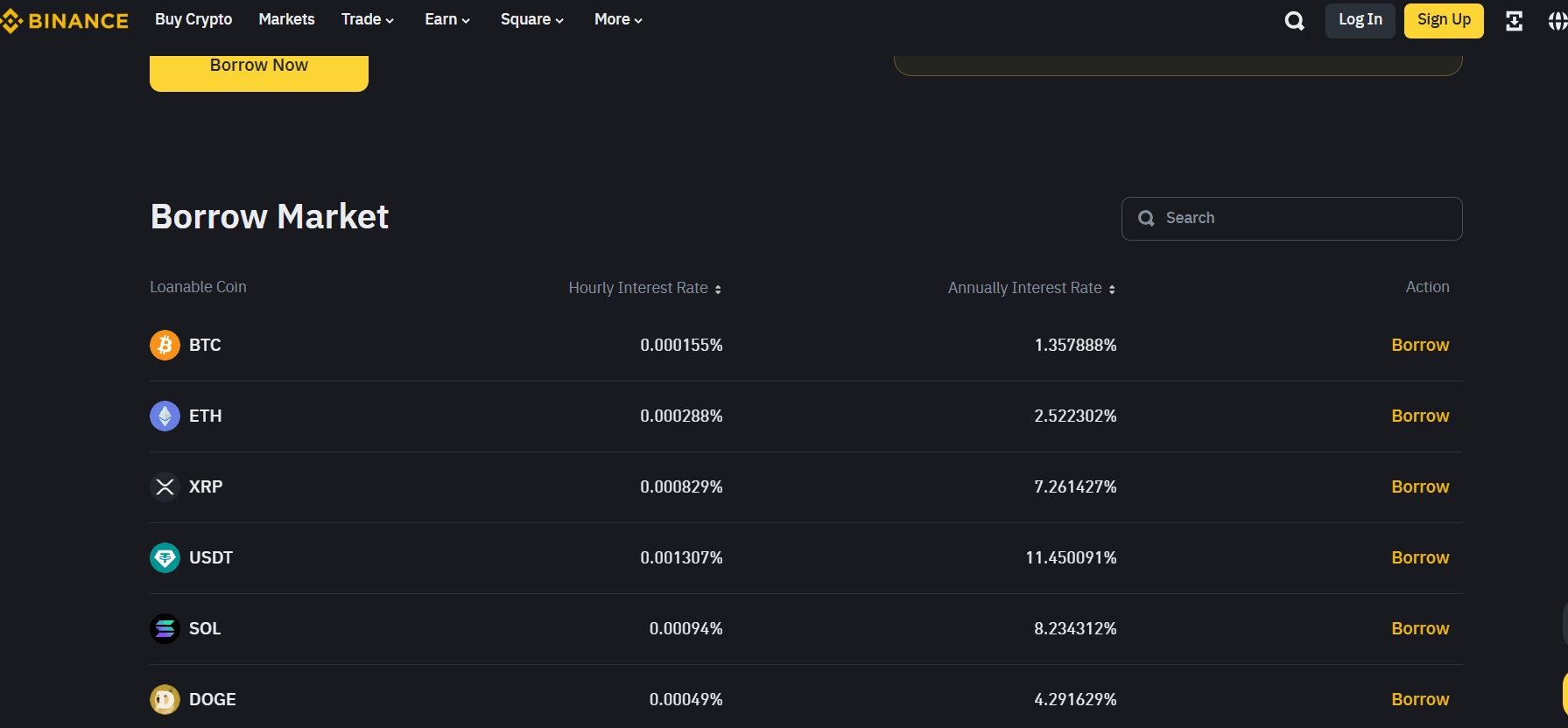This screenshot has height=728, width=1568.
Task: Sort by Annually Interest Rate arrows
Action: [x=1112, y=289]
